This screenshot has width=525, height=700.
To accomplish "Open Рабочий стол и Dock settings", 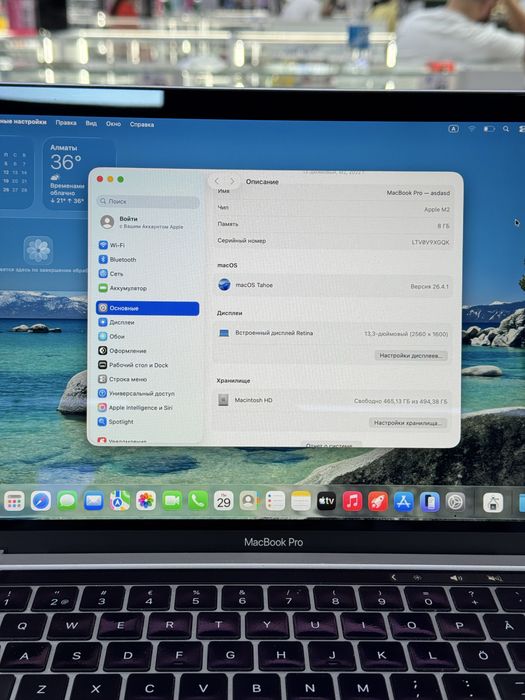I will (x=147, y=365).
